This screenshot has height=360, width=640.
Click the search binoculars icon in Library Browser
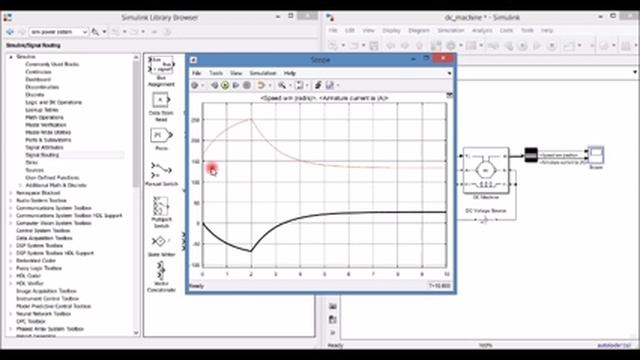tap(95, 32)
